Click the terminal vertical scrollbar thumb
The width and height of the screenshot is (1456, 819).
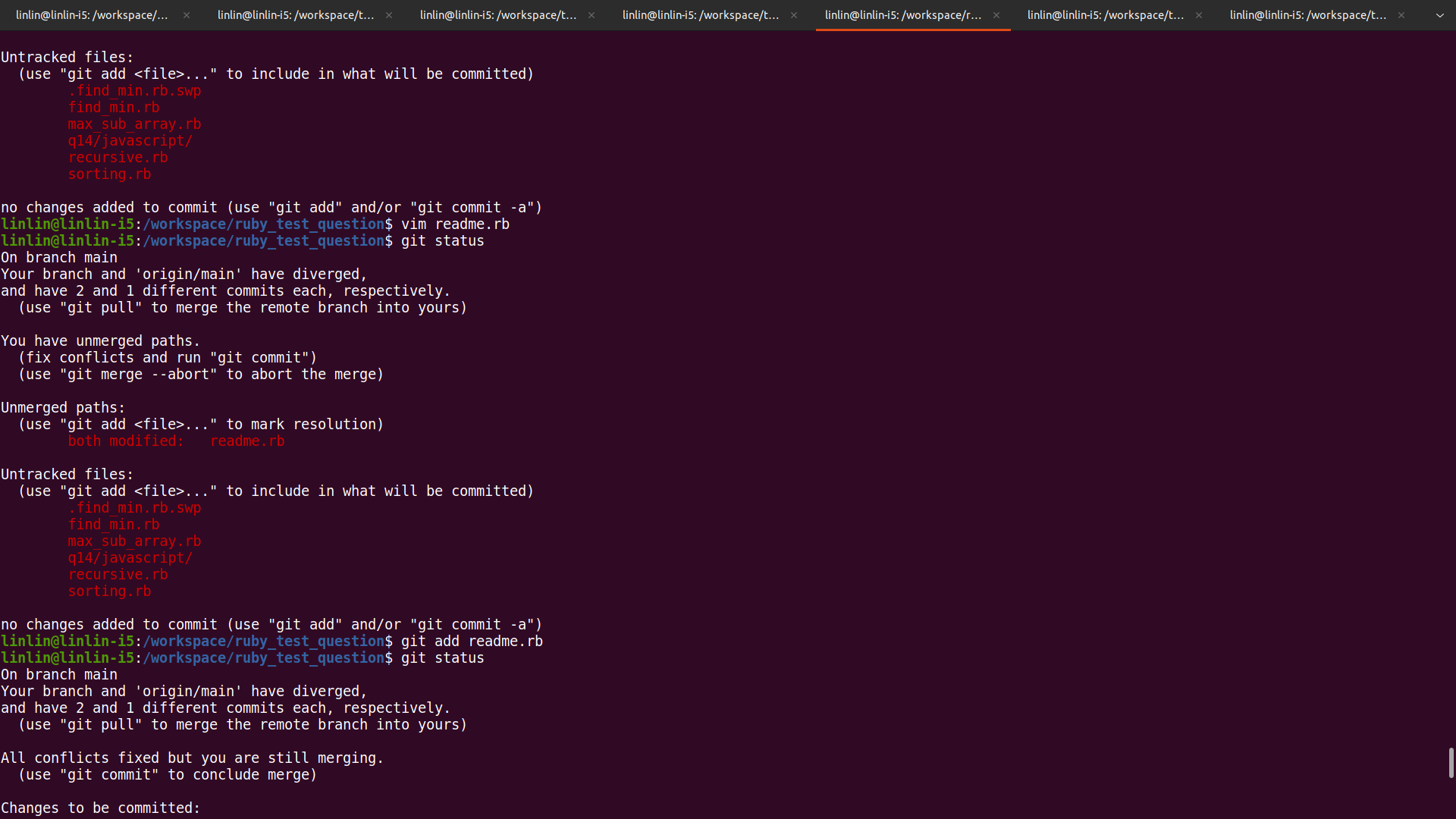click(1451, 762)
